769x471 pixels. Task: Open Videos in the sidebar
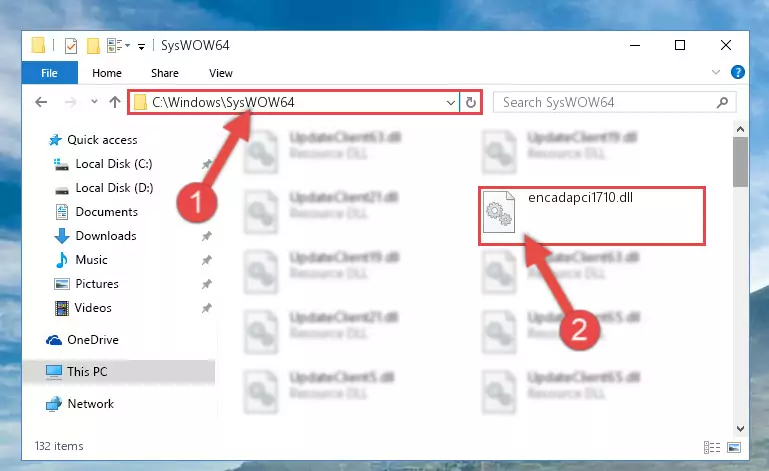[93, 308]
